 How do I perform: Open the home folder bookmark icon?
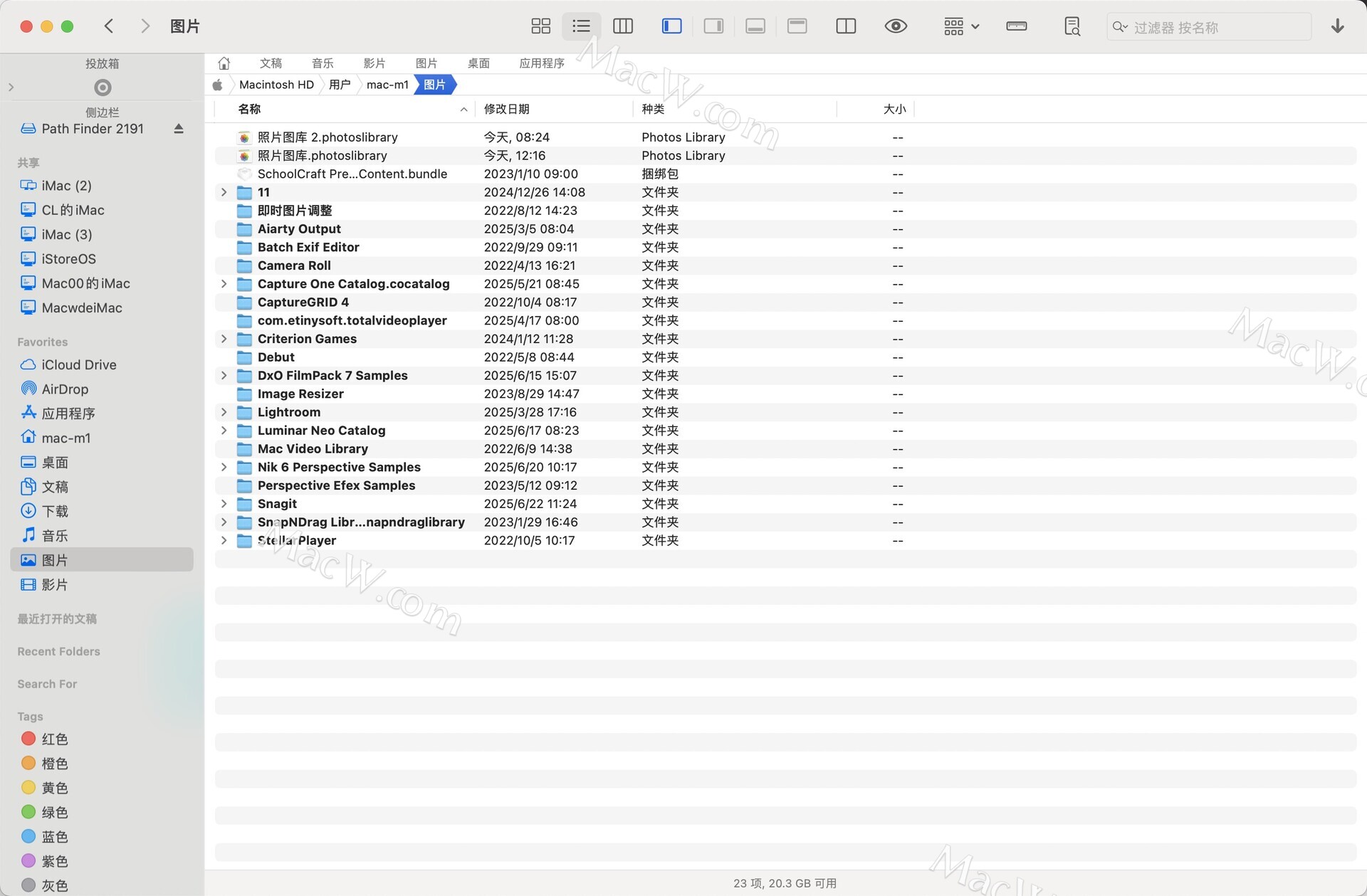click(x=224, y=63)
